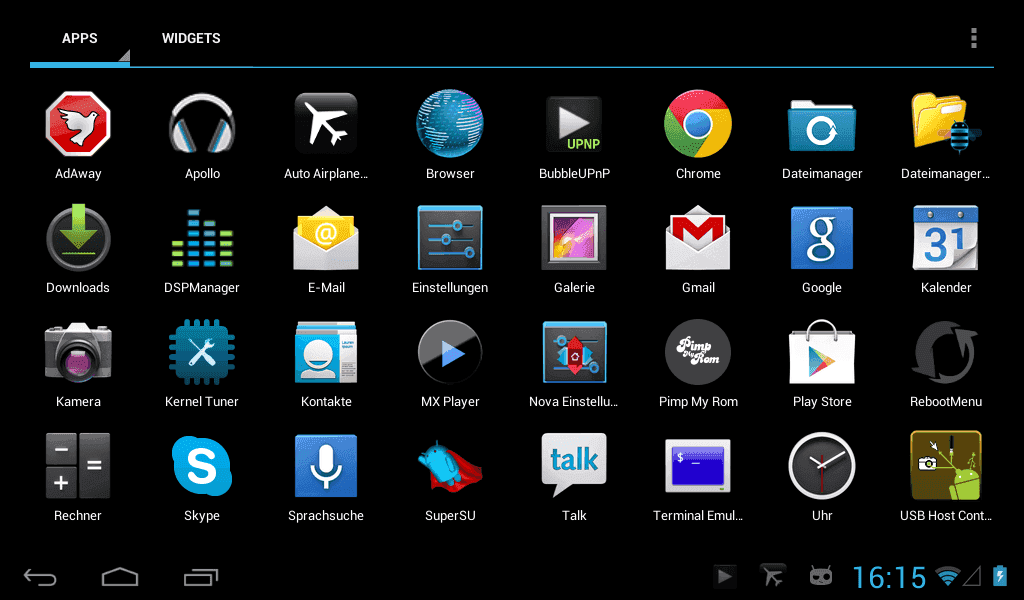Viewport: 1024px width, 600px height.
Task: Open the AdAway app
Action: coord(78,124)
